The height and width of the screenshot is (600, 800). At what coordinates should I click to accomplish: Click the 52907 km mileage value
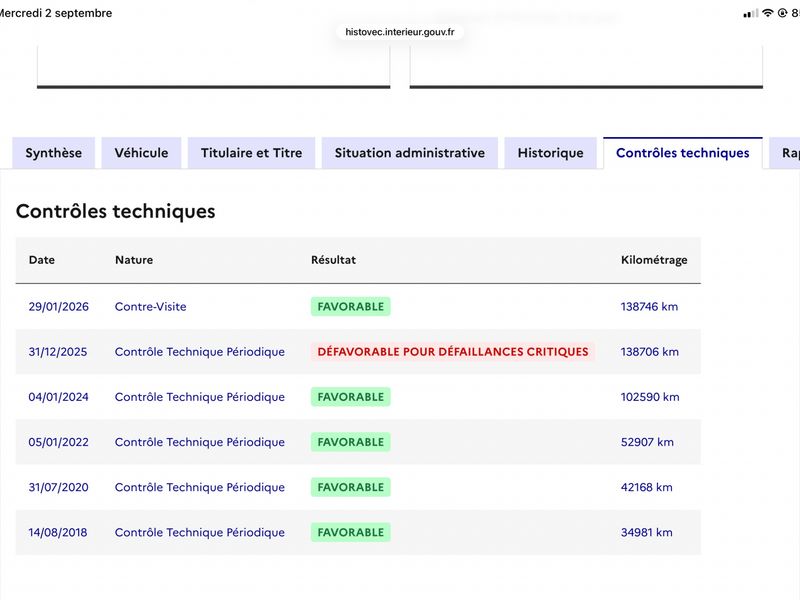[x=647, y=442]
